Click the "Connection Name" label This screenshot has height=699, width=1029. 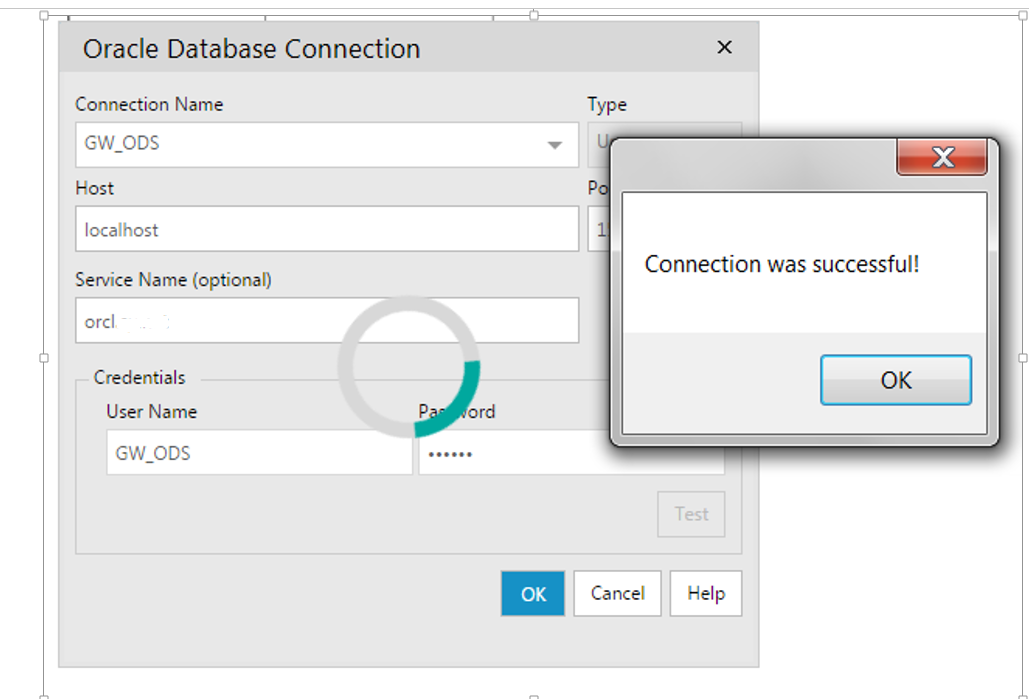pyautogui.click(x=149, y=104)
